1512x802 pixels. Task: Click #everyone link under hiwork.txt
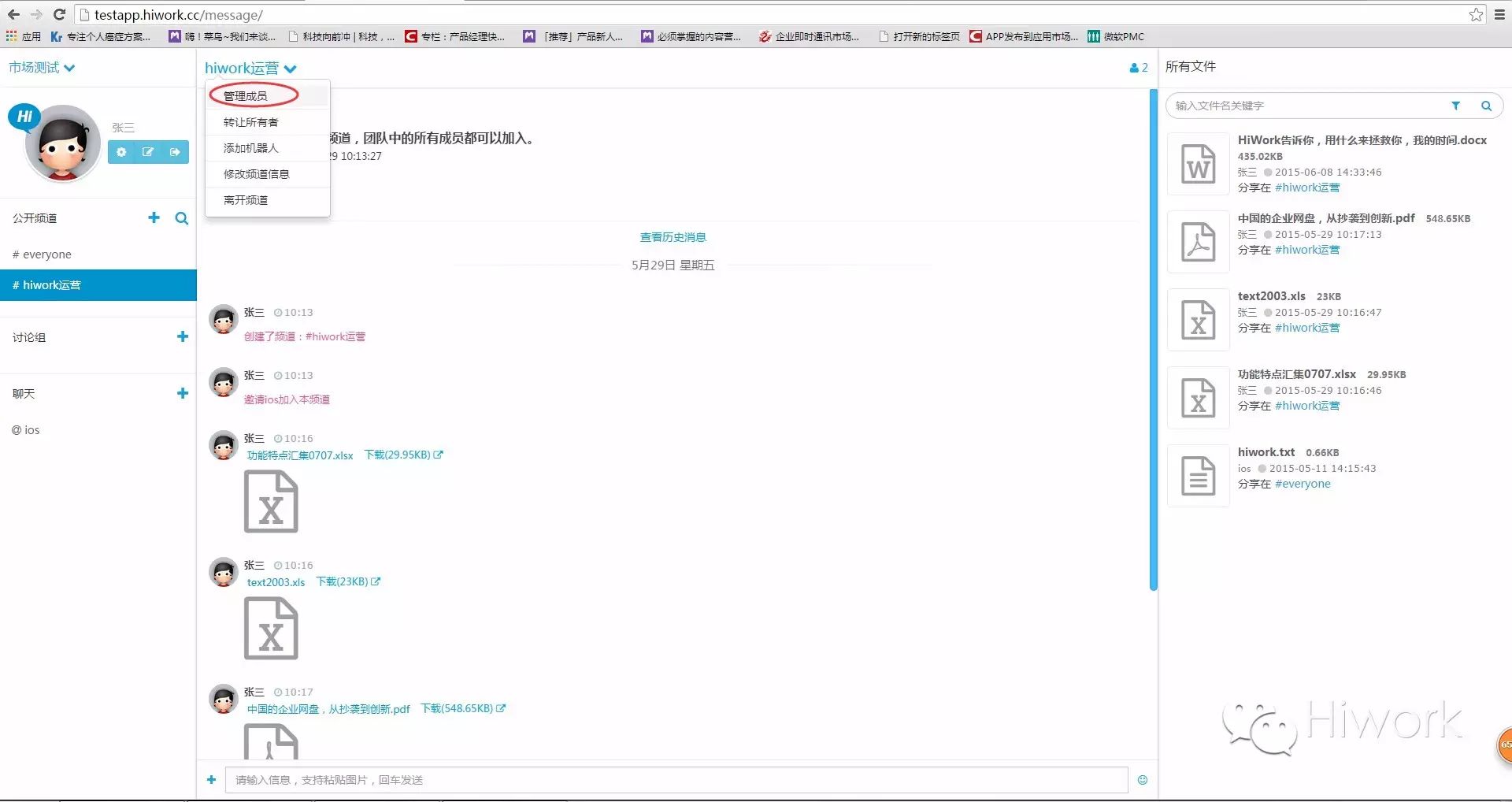(1303, 484)
